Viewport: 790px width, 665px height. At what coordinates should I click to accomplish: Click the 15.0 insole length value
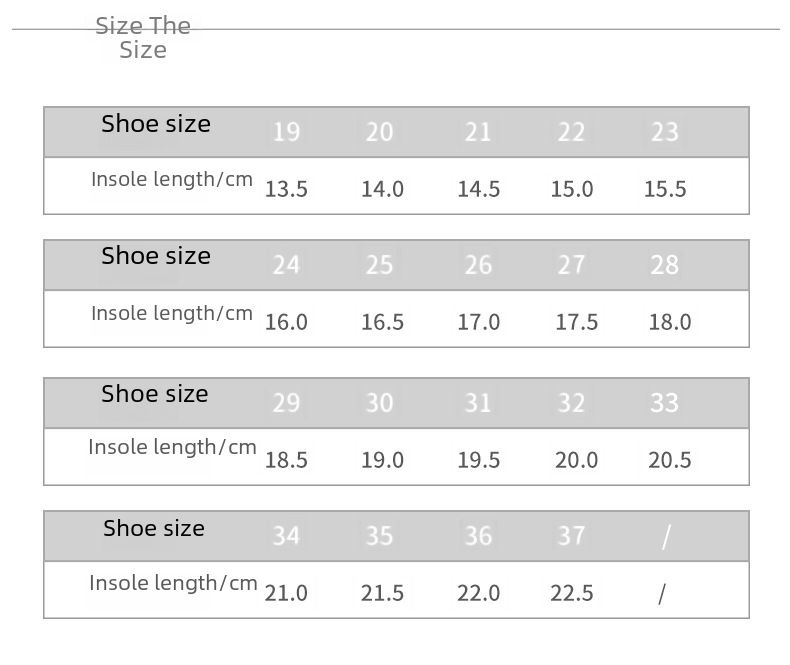tap(572, 189)
